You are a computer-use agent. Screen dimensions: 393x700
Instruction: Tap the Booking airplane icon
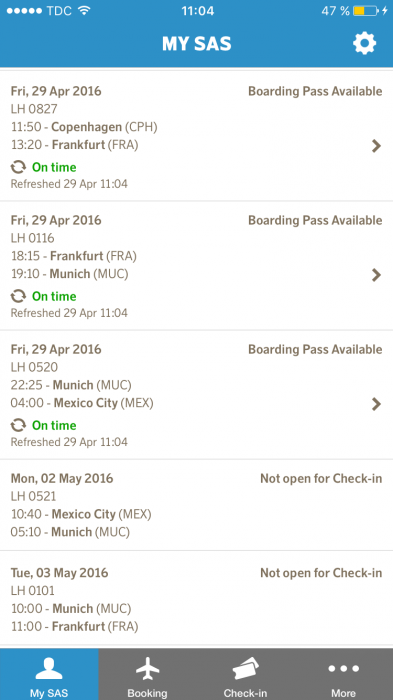pyautogui.click(x=147, y=670)
